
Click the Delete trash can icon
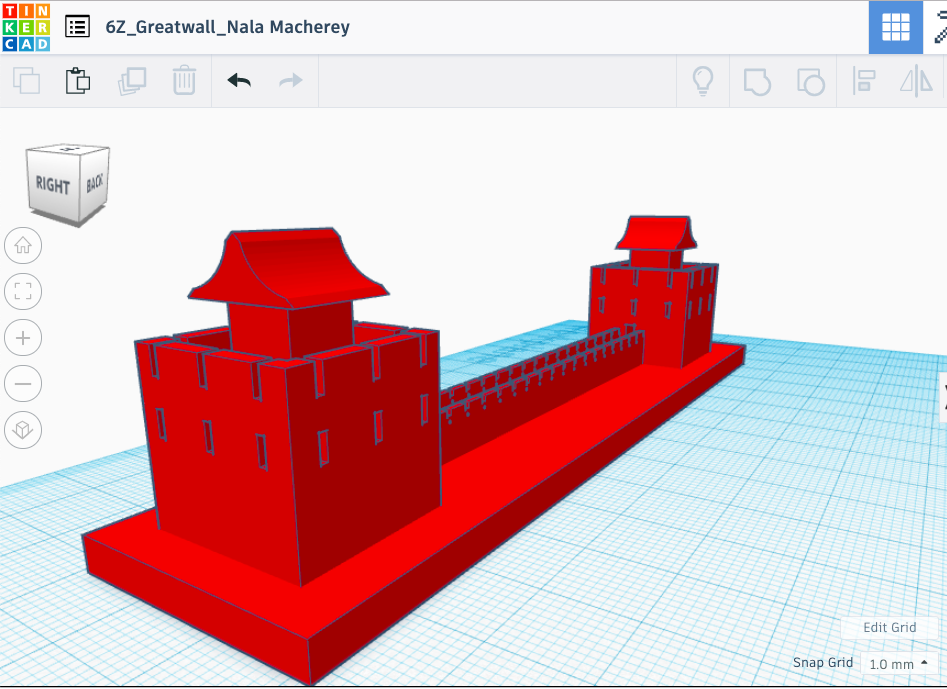click(184, 81)
